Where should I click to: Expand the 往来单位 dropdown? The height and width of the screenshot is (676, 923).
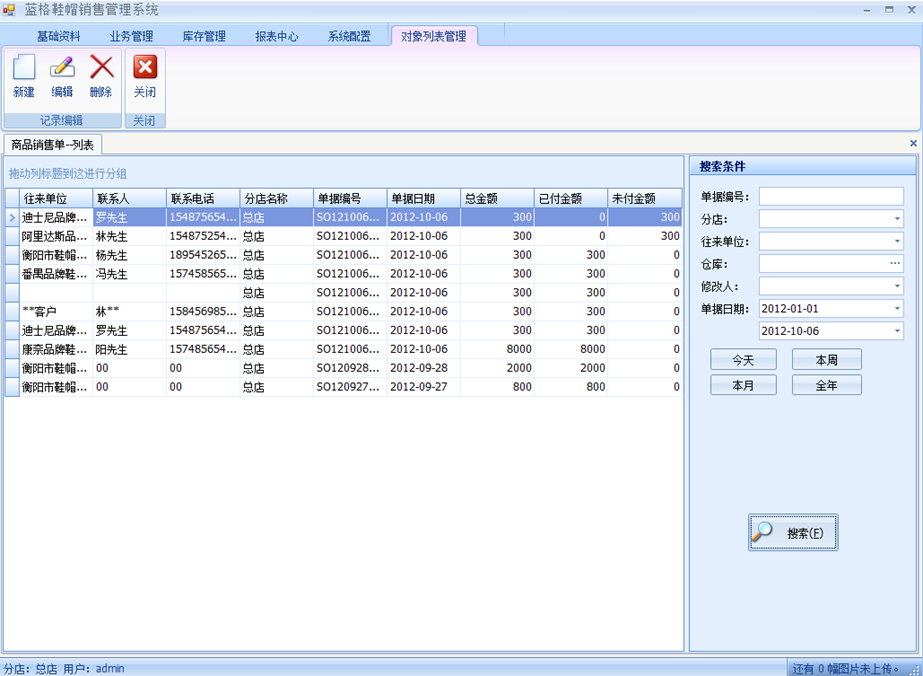[896, 242]
